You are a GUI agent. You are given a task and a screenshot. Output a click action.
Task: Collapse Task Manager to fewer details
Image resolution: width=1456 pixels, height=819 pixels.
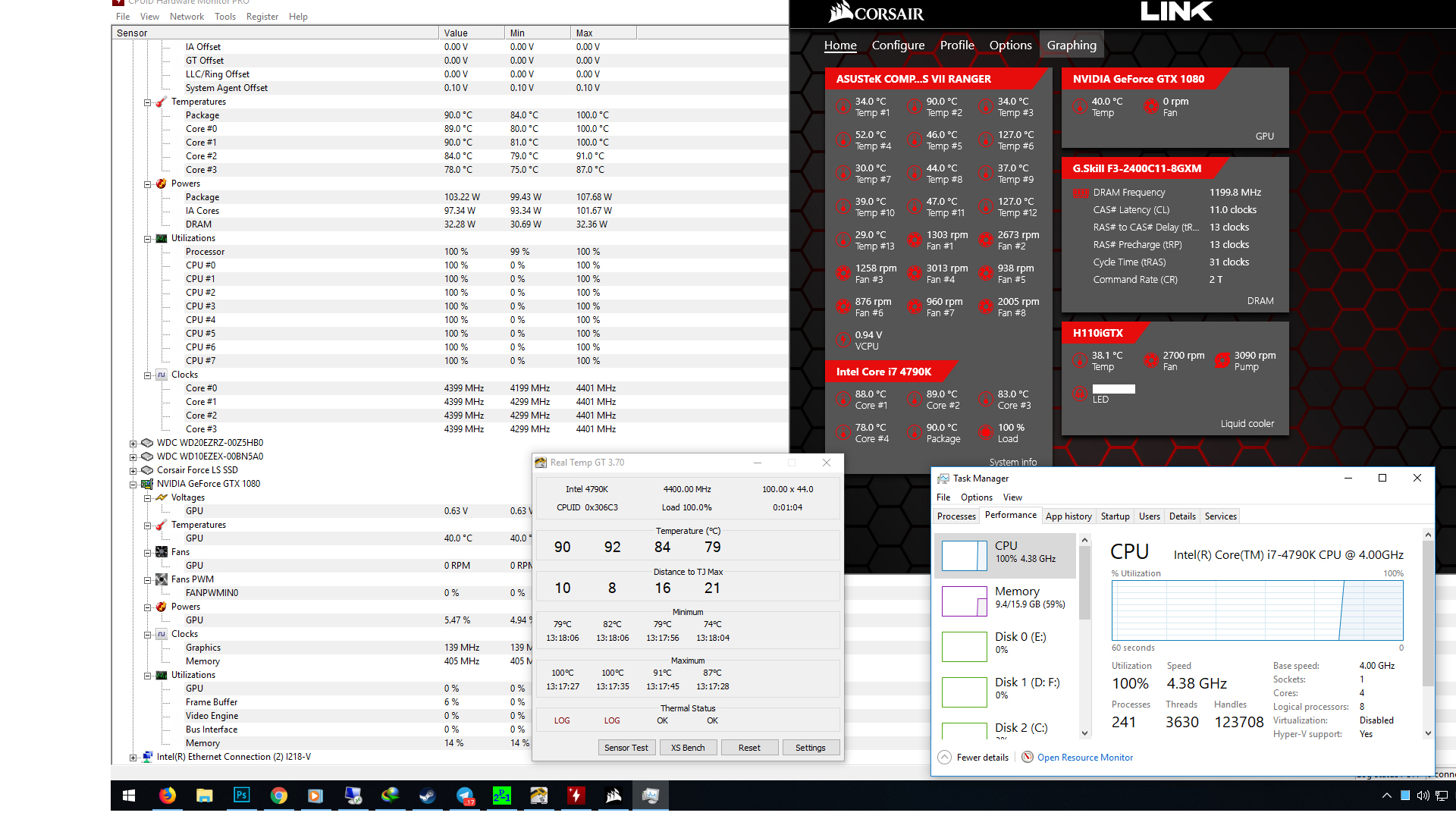tap(974, 757)
